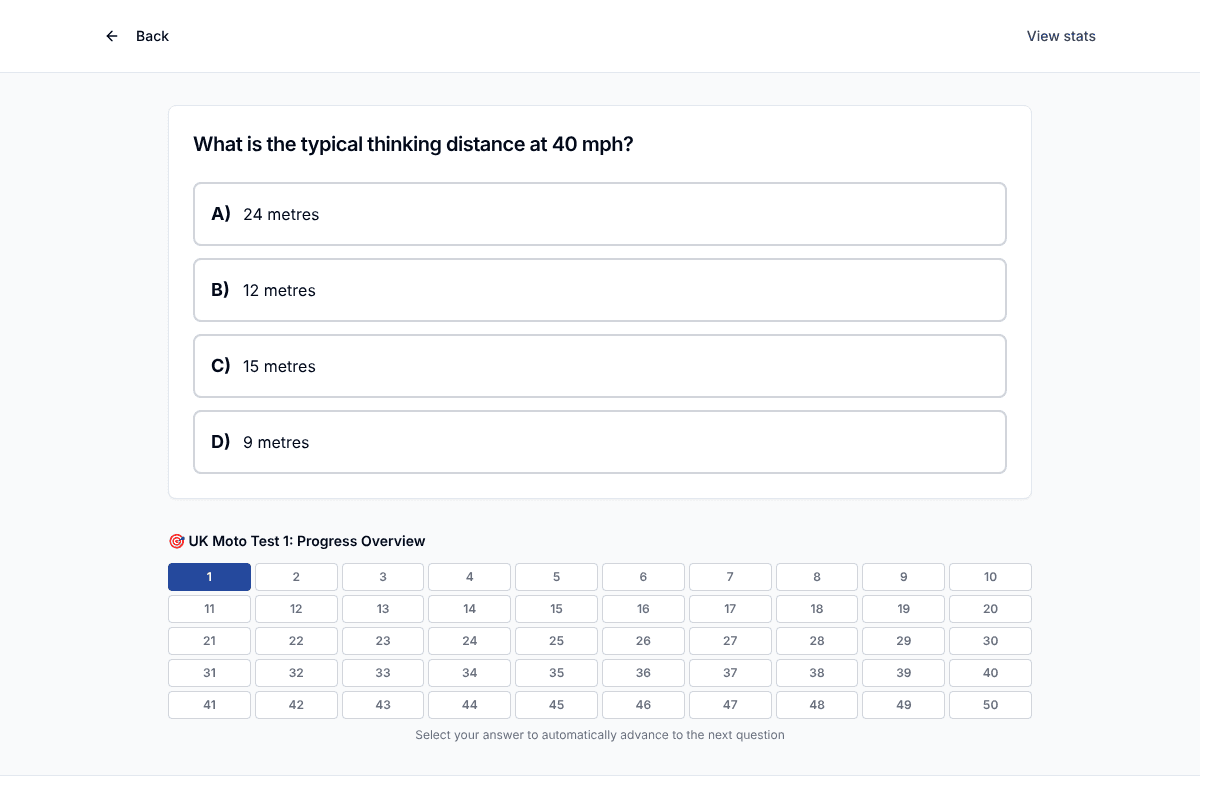The height and width of the screenshot is (790, 1215).
Task: Open question 23 in progress grid
Action: (x=383, y=641)
